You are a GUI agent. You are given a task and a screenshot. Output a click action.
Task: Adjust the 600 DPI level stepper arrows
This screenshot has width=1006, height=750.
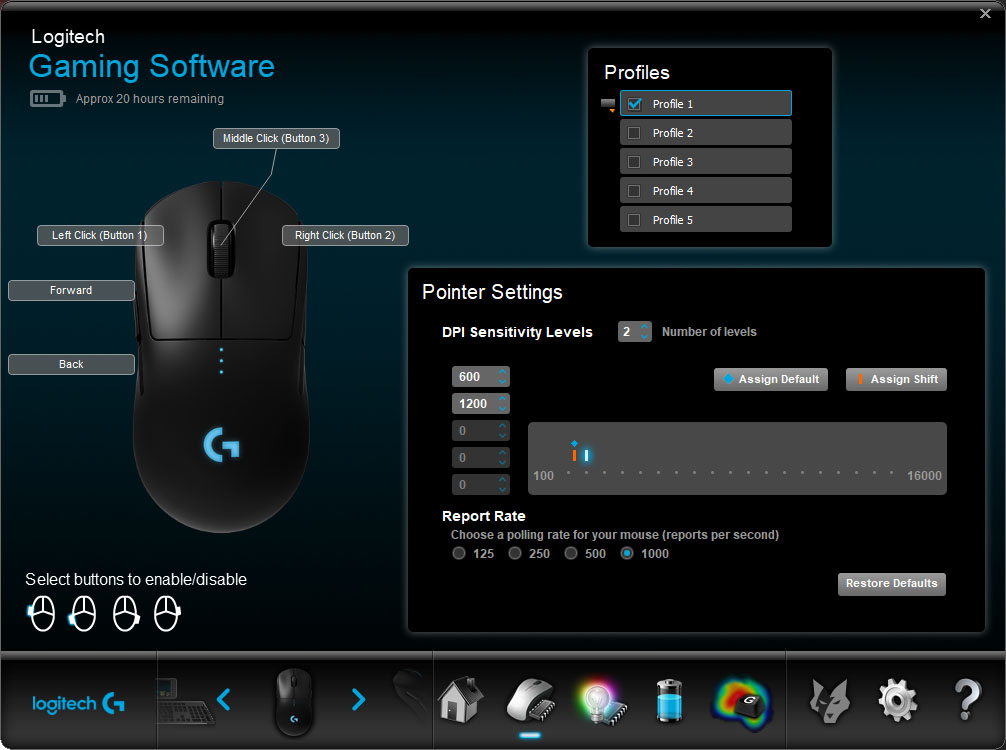502,377
